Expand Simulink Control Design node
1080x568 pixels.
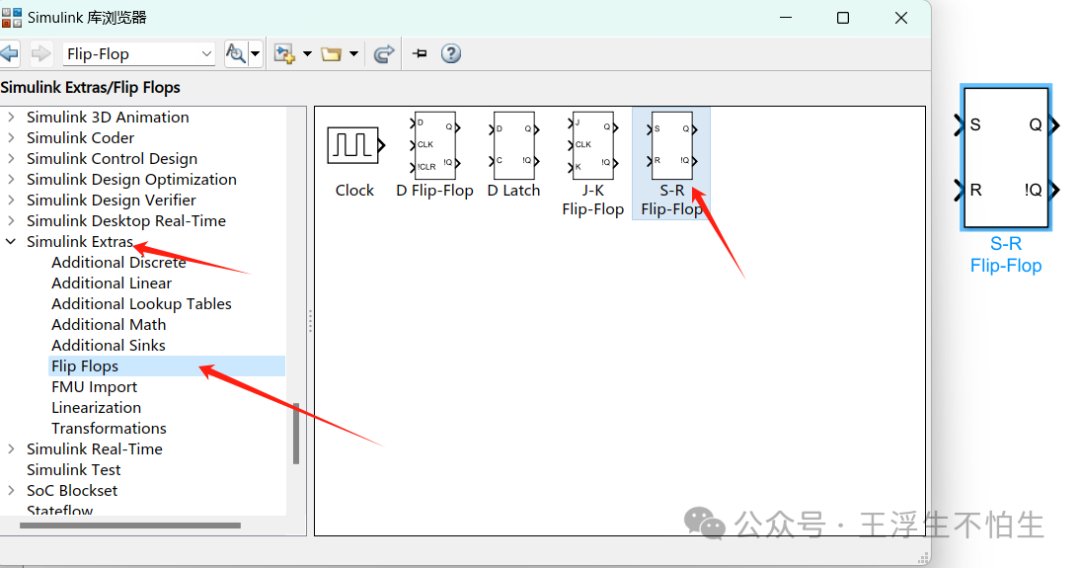pyautogui.click(x=11, y=158)
